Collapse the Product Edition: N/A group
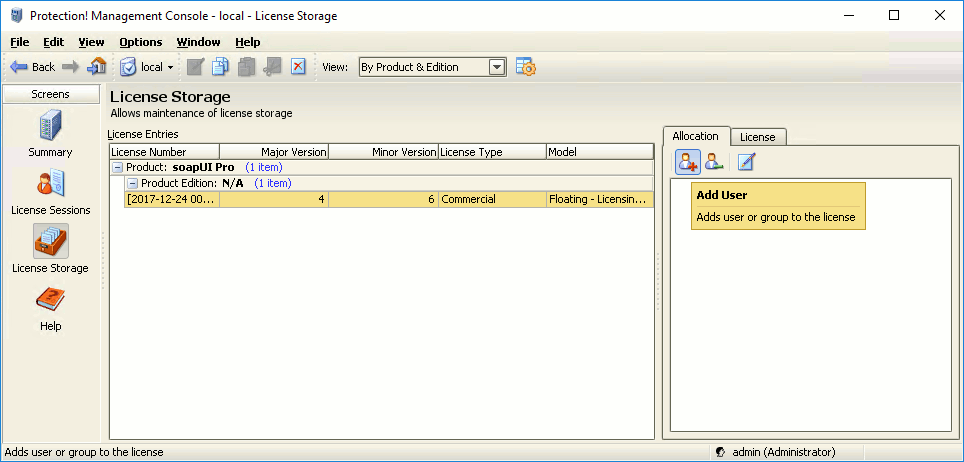Screen dimensions: 964x462 click(132, 183)
